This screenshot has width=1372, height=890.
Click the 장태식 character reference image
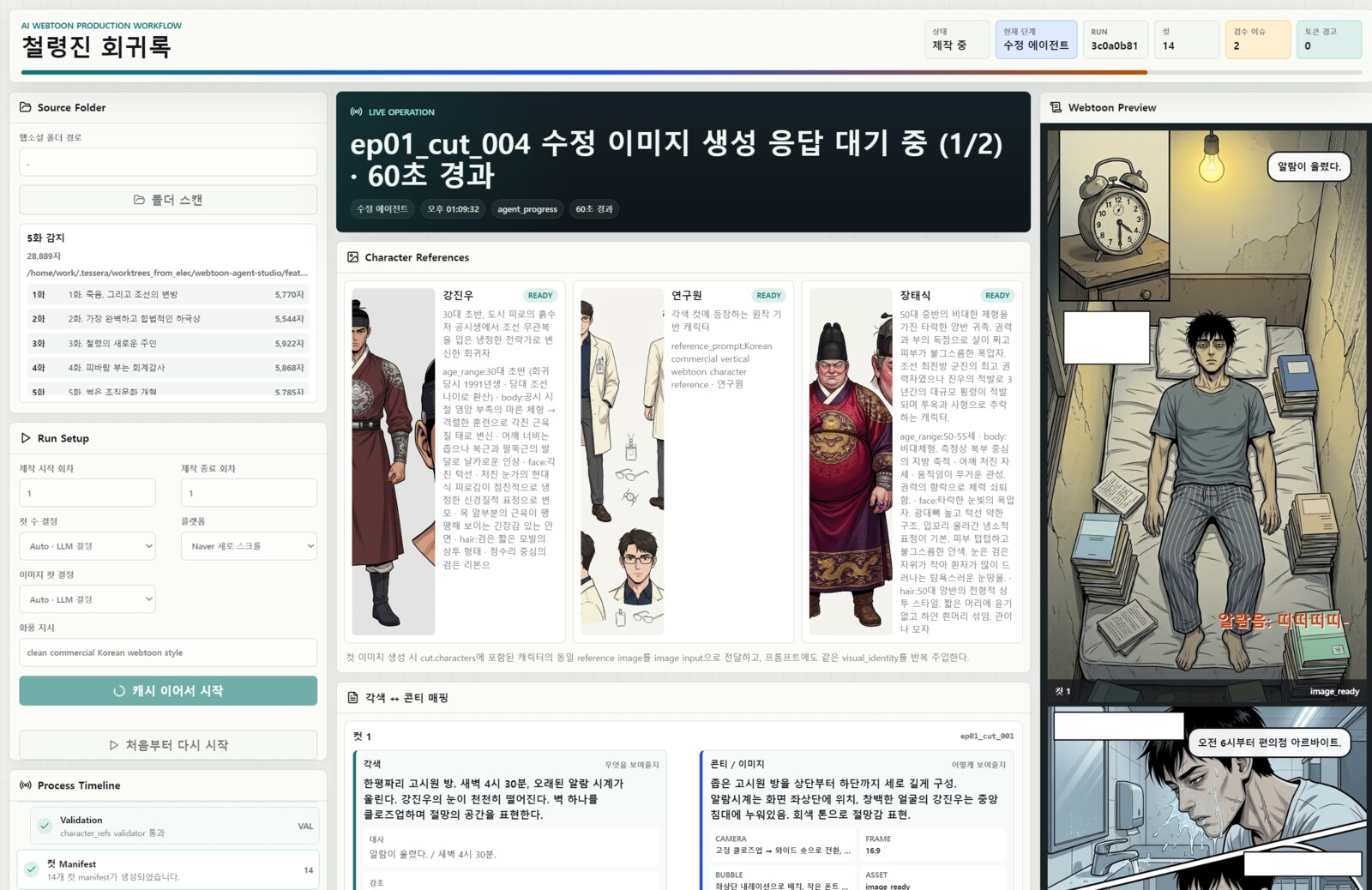pos(851,461)
